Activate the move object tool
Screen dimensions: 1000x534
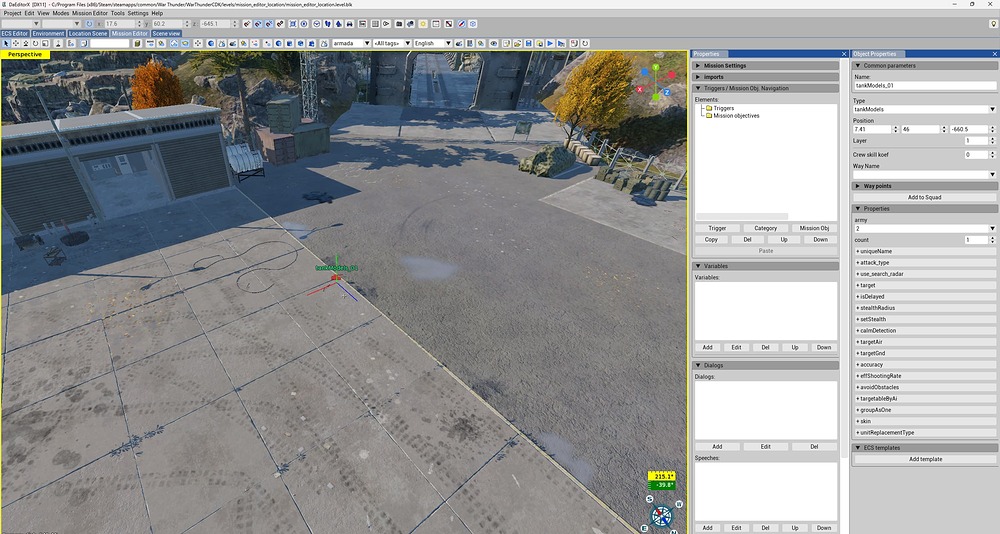tap(16, 43)
